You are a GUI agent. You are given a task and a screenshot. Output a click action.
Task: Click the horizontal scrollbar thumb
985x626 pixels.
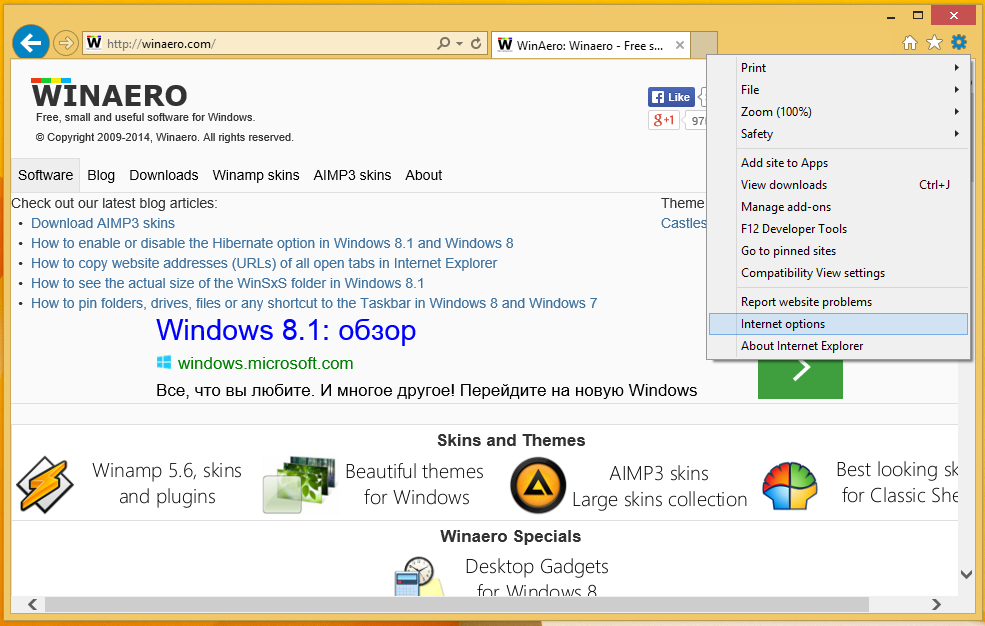click(x=457, y=604)
